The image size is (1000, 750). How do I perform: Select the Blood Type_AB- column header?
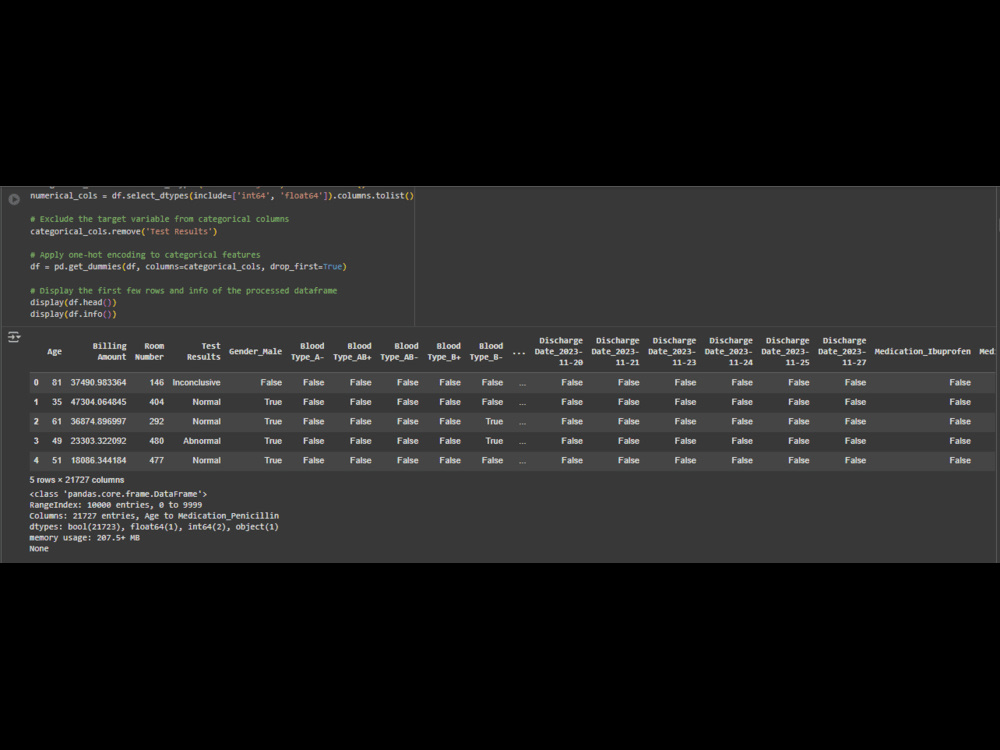tap(399, 351)
